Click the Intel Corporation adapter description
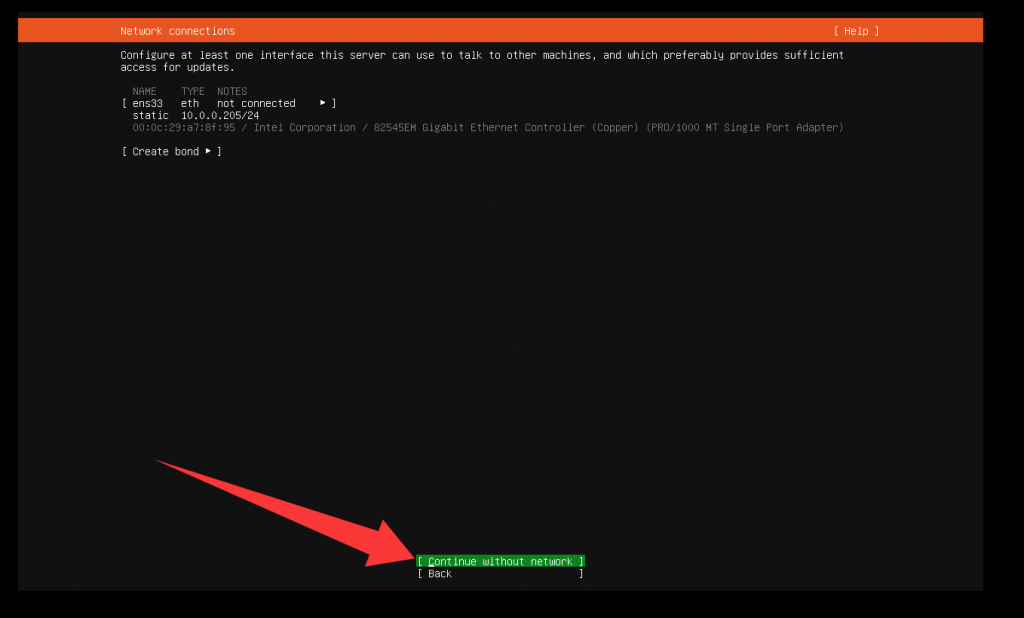 tap(548, 127)
